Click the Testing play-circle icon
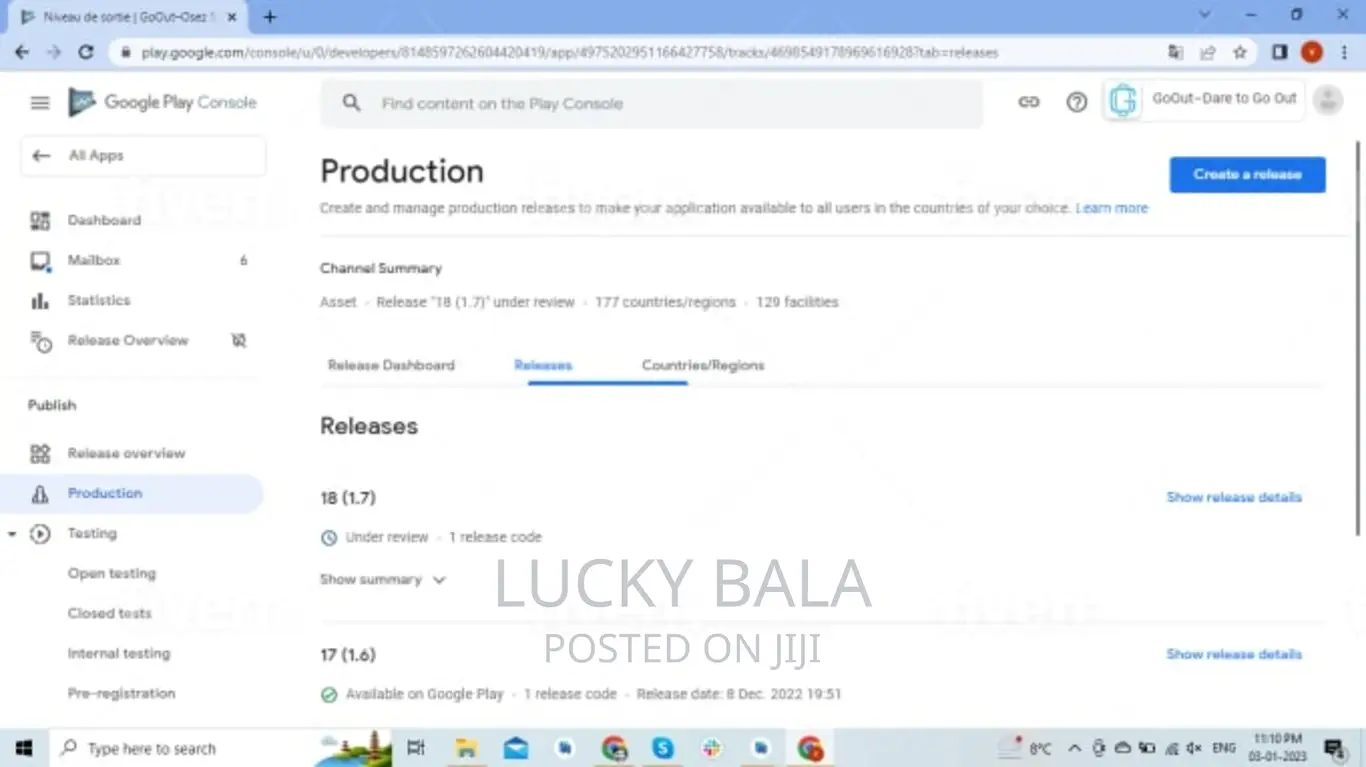 point(40,534)
